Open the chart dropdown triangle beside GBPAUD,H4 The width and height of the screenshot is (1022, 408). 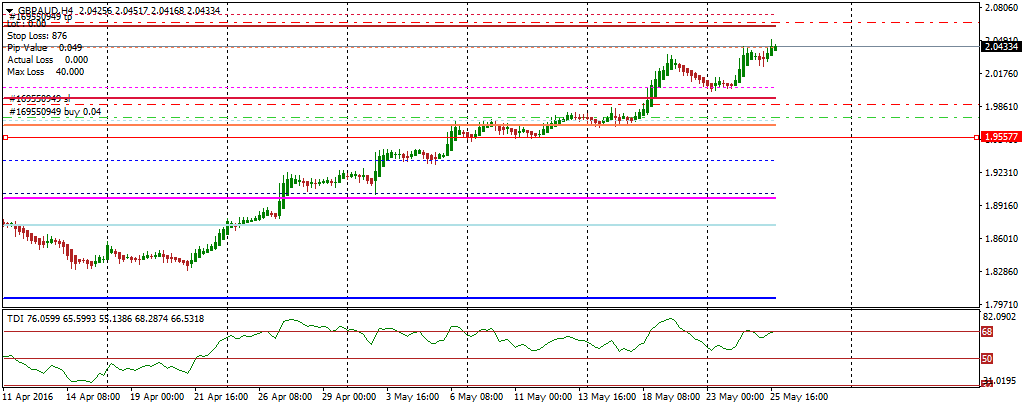(x=9, y=10)
